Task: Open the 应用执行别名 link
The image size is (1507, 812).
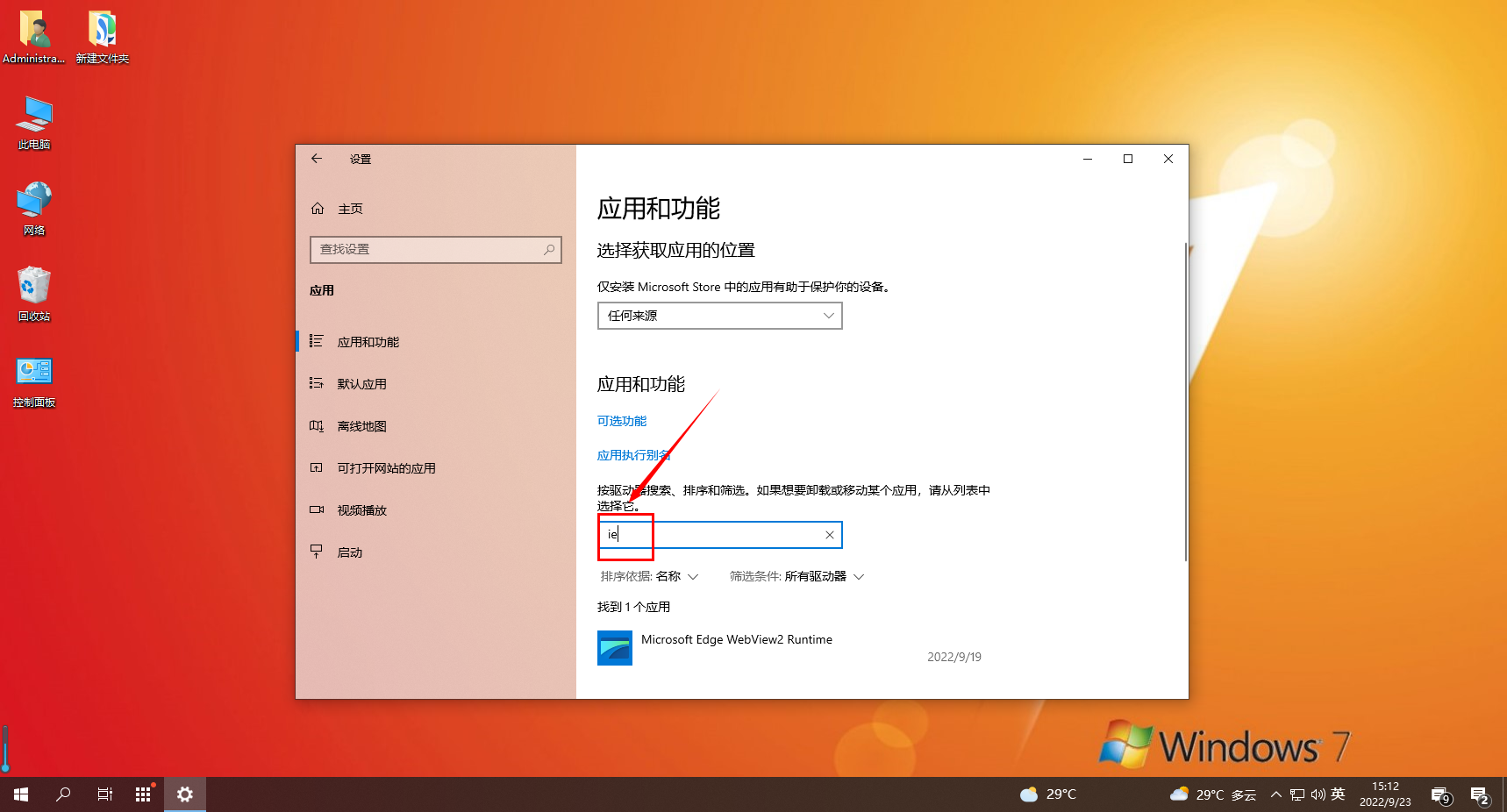Action: 633,455
